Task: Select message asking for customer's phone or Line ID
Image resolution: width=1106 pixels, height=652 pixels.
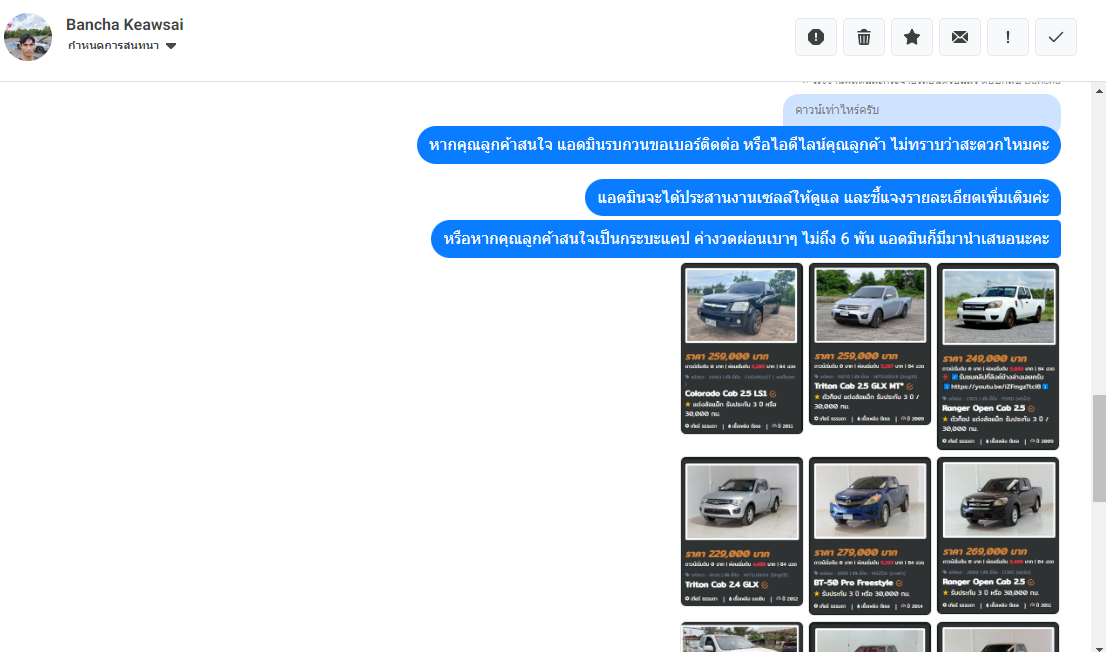Action: (739, 145)
